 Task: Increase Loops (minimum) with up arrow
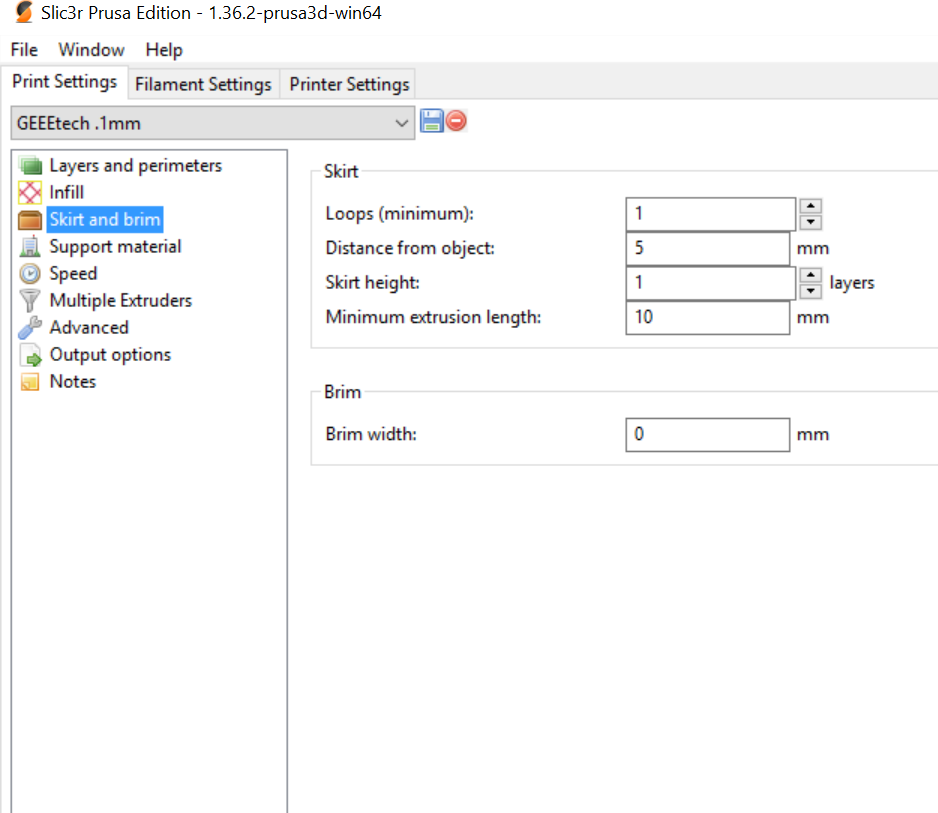(811, 206)
